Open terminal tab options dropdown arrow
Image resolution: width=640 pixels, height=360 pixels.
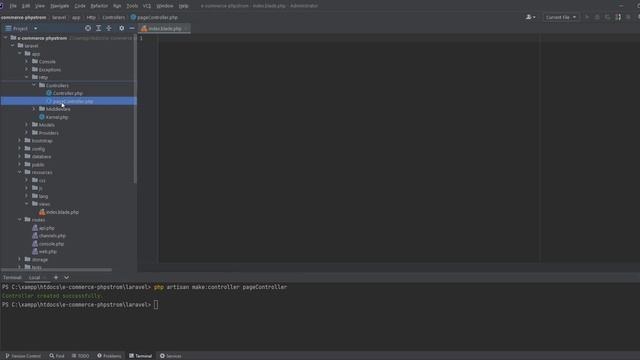tap(66, 278)
